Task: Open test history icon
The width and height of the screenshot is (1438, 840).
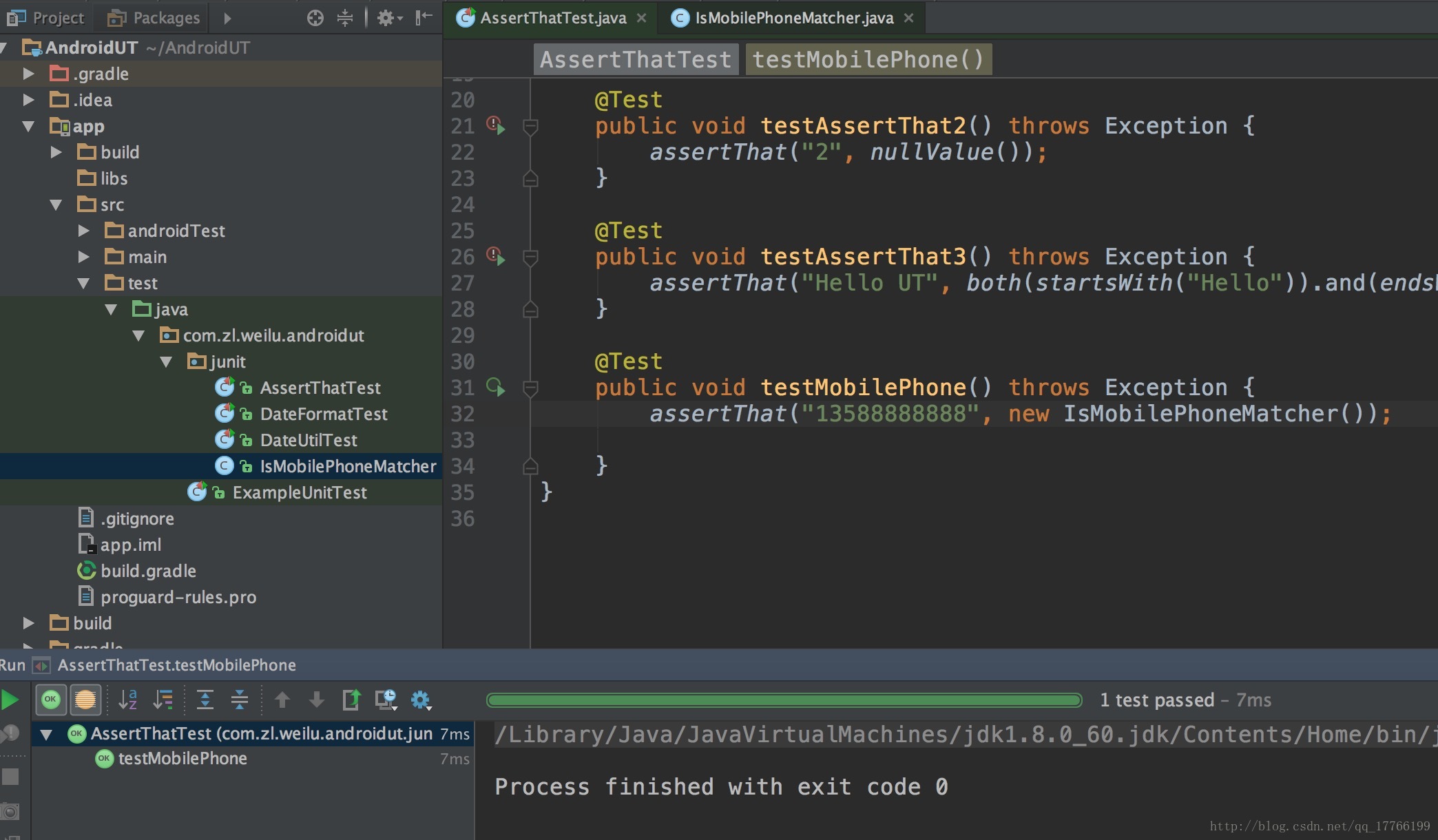Action: click(x=386, y=700)
